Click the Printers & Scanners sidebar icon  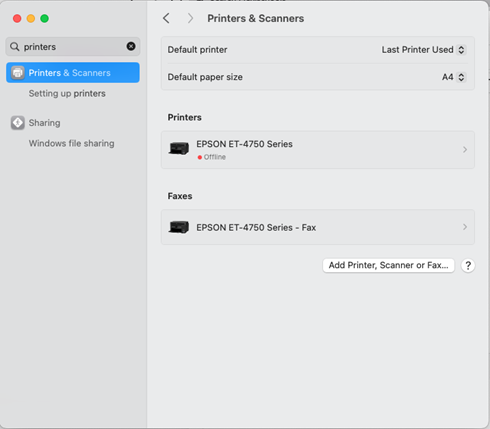(18, 73)
